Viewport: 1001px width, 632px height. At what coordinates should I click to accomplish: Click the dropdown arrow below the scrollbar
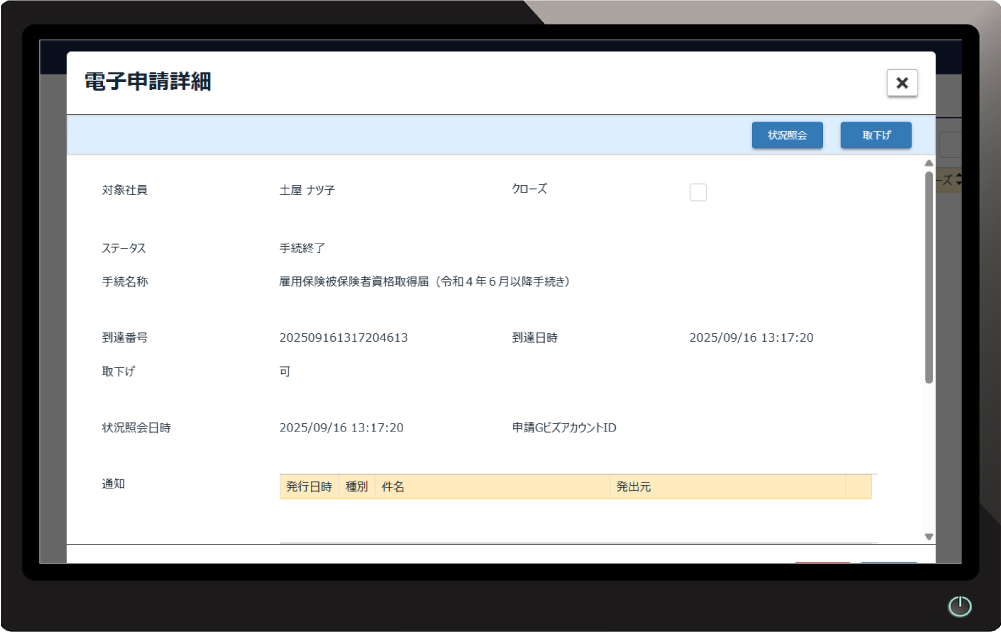coord(928,537)
